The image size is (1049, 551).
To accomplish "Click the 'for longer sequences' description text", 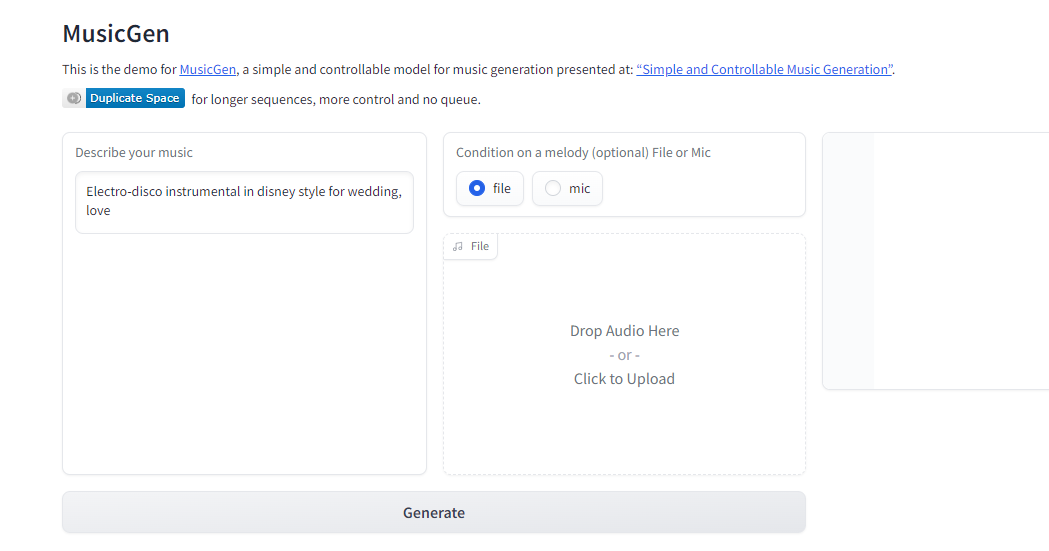I will tap(336, 99).
